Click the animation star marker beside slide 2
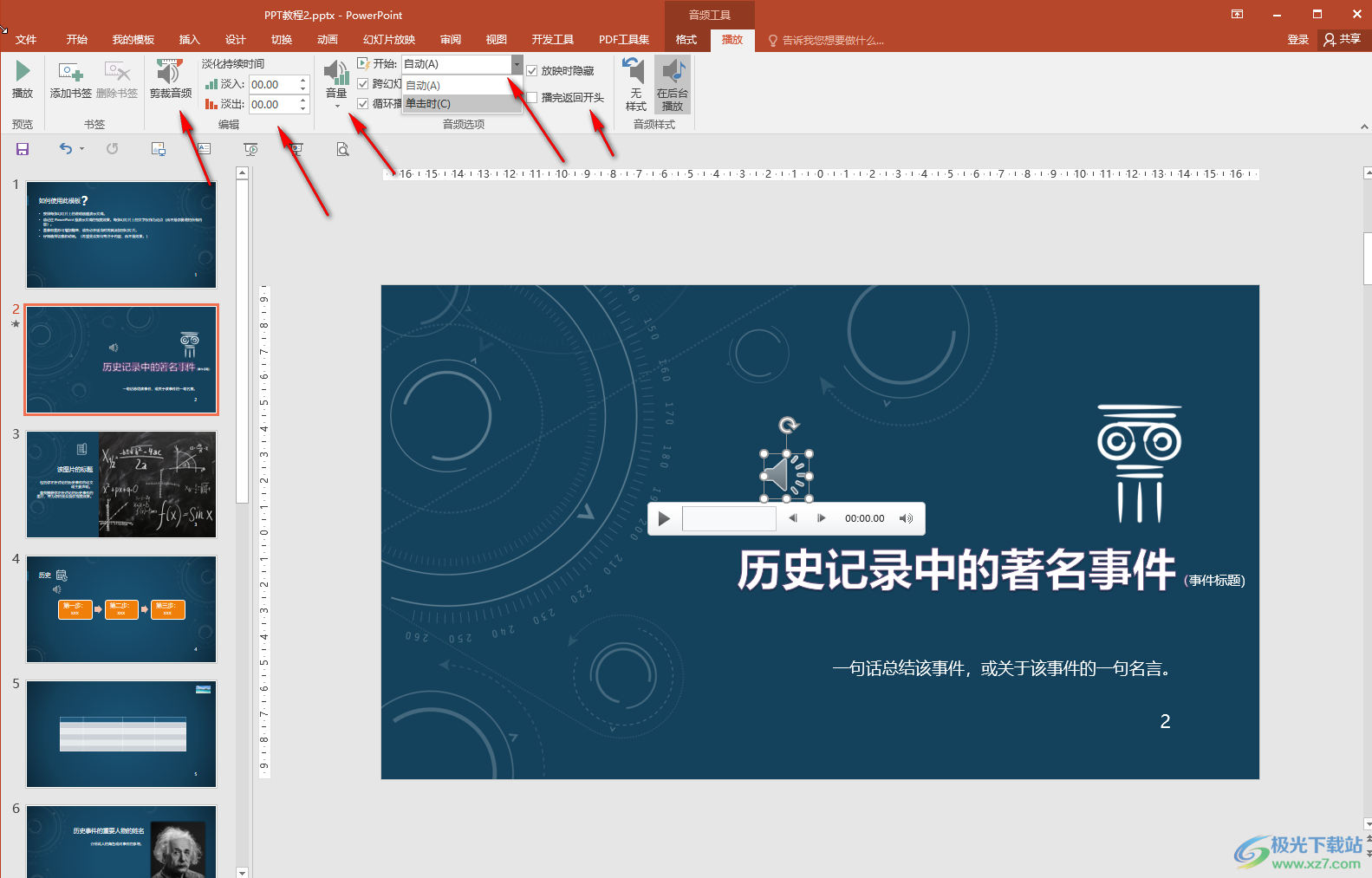 click(16, 324)
